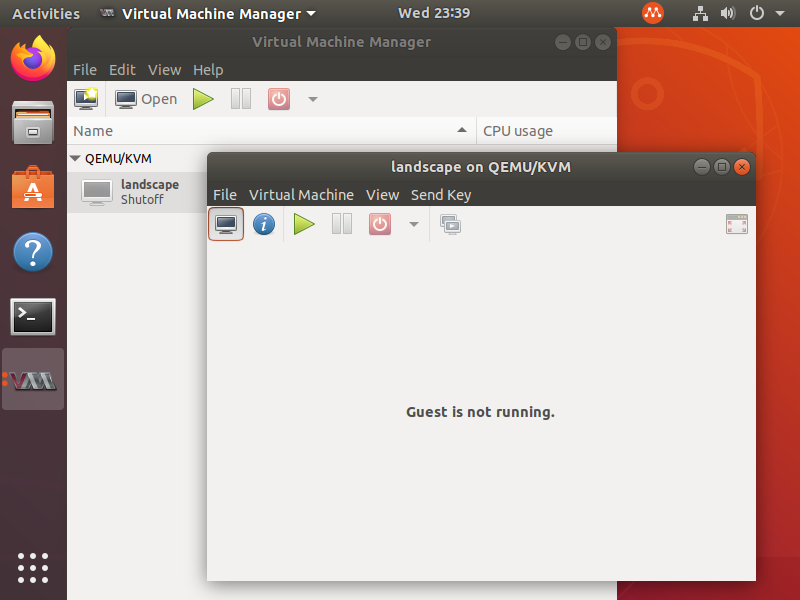Open the power system menu icon
The width and height of the screenshot is (800, 600).
click(757, 13)
